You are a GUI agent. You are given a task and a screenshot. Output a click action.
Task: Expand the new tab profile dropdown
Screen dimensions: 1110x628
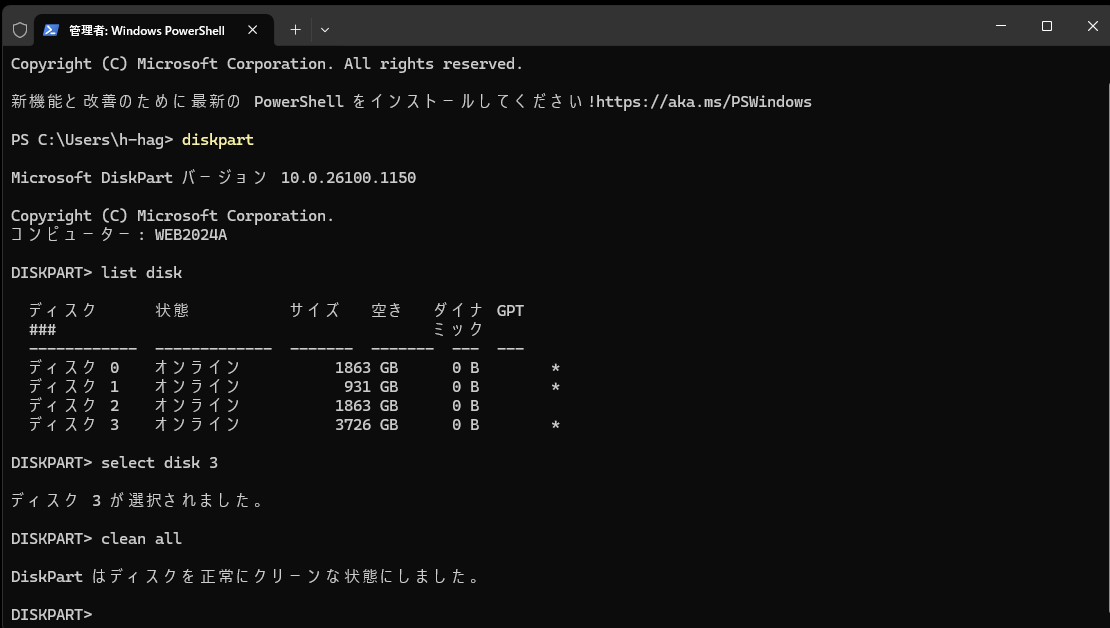(x=325, y=30)
